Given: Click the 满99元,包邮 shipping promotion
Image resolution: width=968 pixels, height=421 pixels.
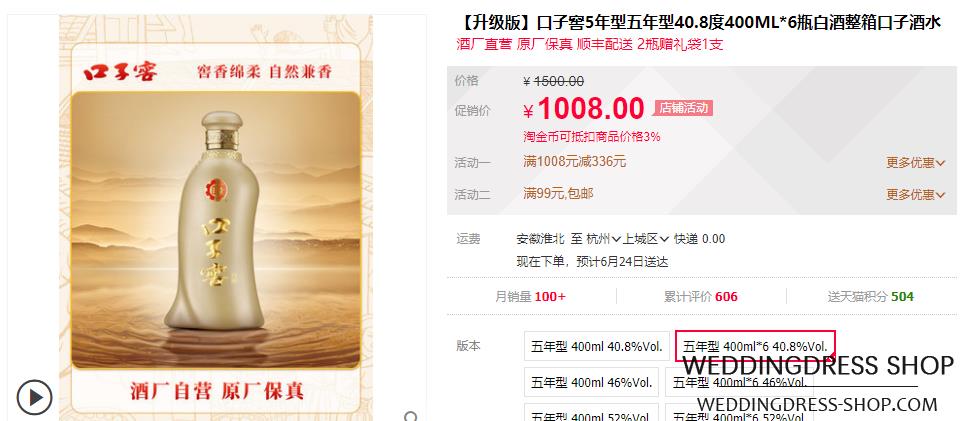Looking at the screenshot, I should (558, 193).
